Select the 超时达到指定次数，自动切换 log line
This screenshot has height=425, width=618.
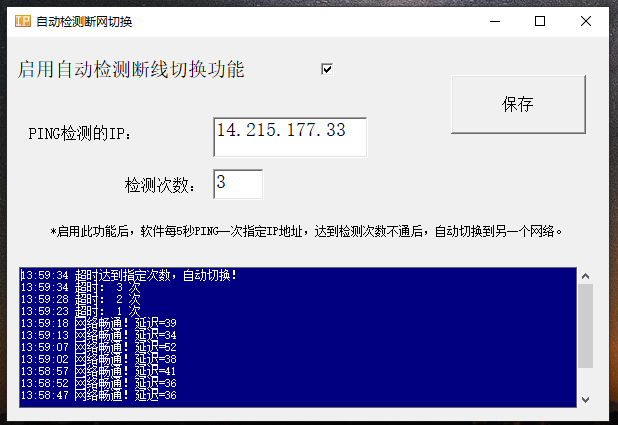pos(129,275)
